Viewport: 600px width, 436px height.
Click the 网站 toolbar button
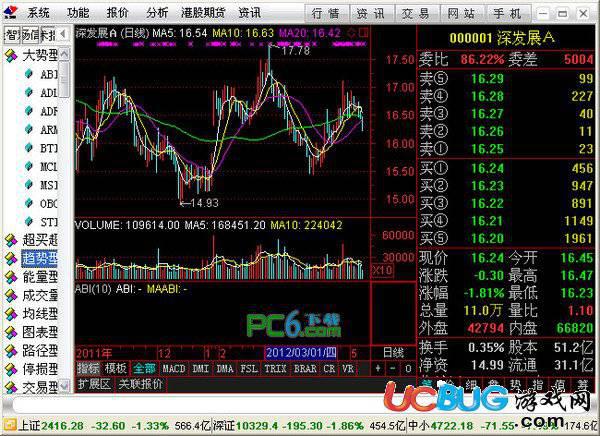pos(461,14)
